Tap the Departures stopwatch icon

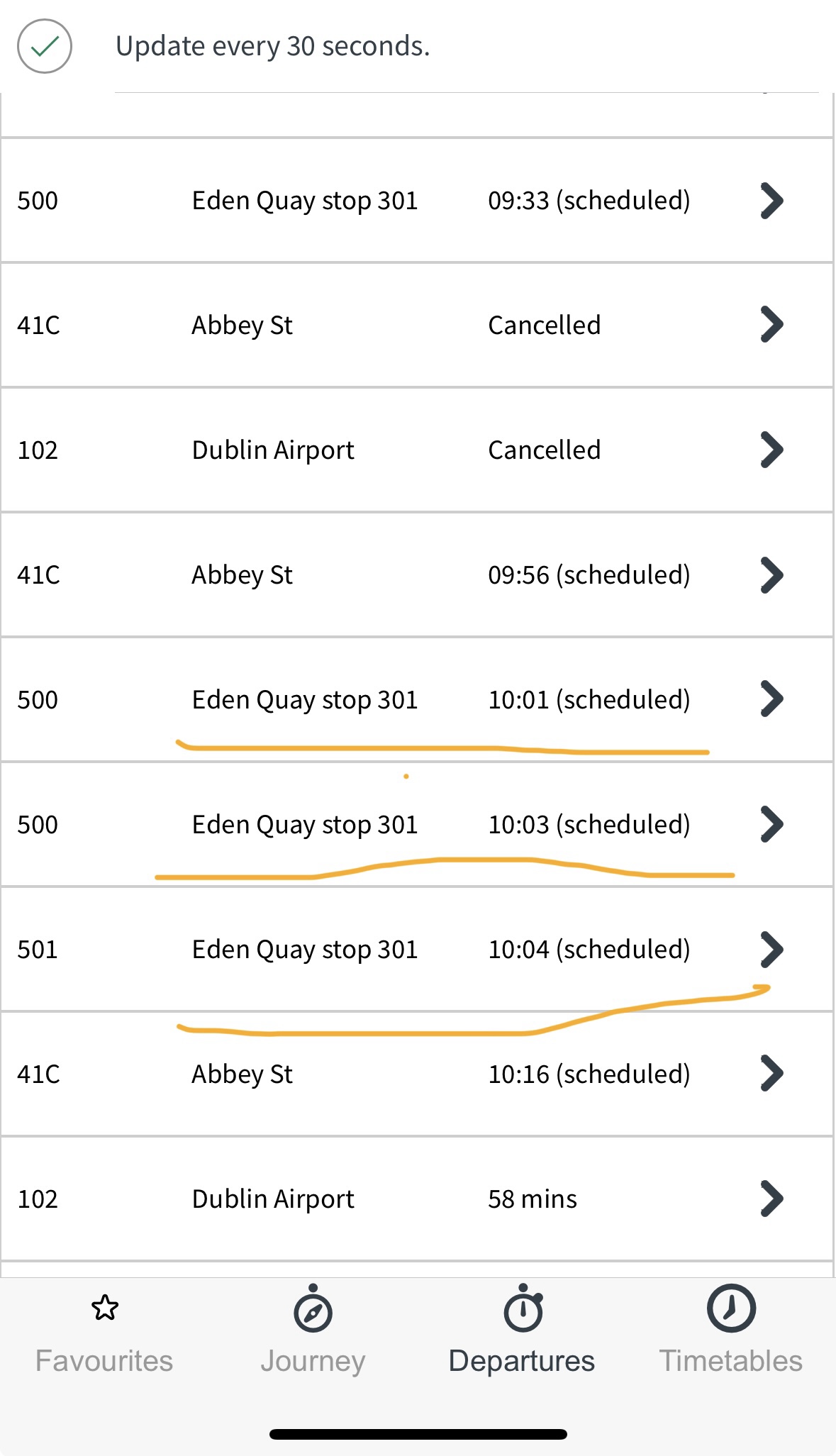[523, 1309]
